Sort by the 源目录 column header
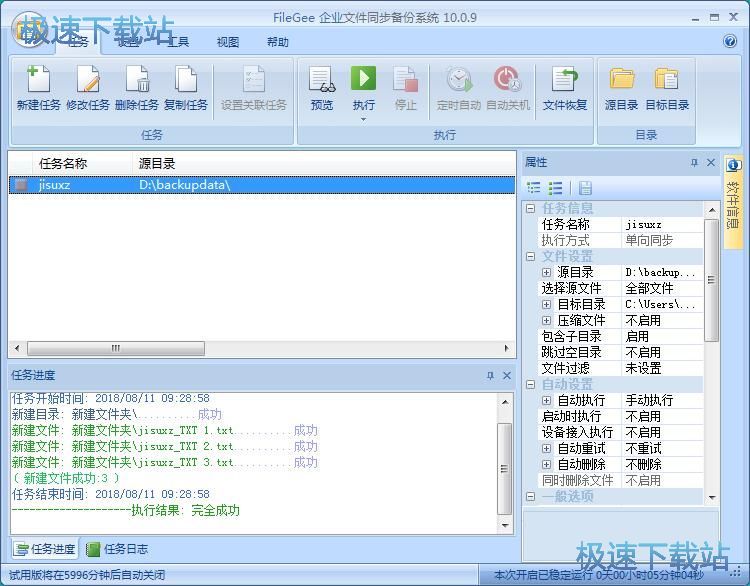 (x=324, y=164)
